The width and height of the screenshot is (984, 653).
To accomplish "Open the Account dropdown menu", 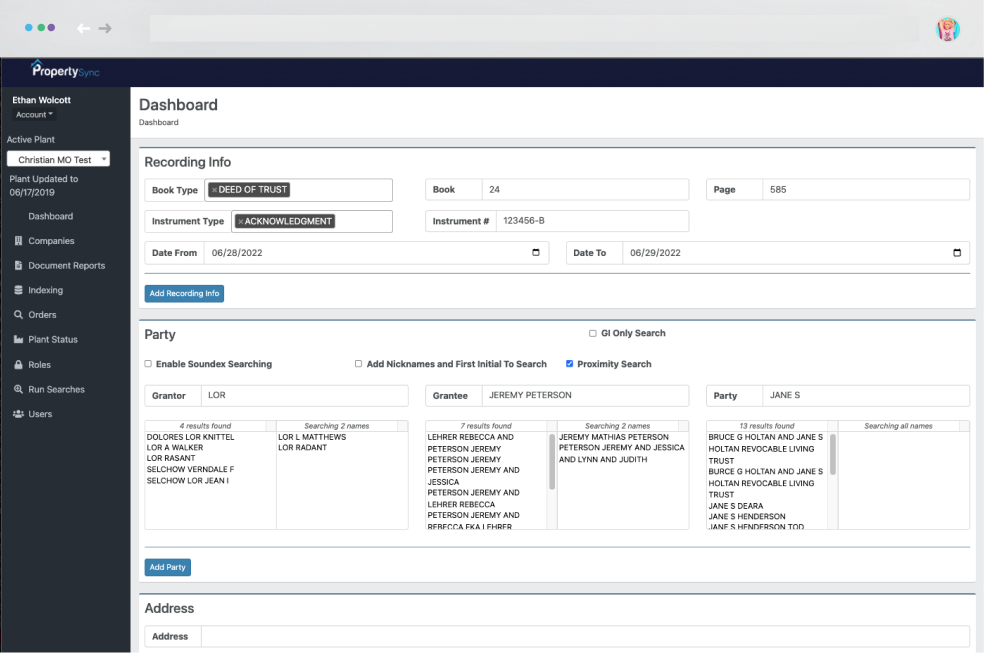I will pos(35,115).
